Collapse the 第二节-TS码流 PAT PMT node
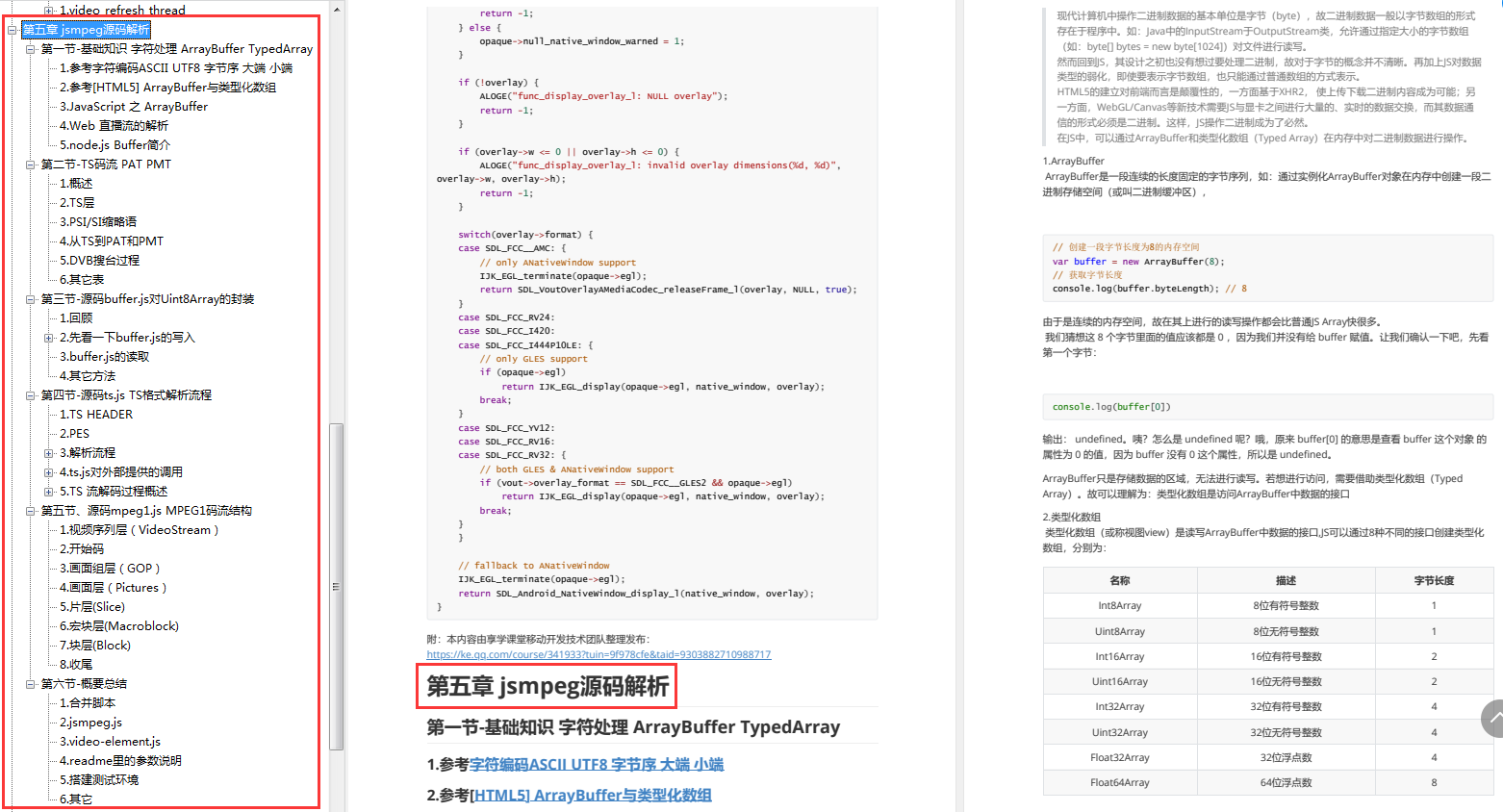 coord(30,165)
